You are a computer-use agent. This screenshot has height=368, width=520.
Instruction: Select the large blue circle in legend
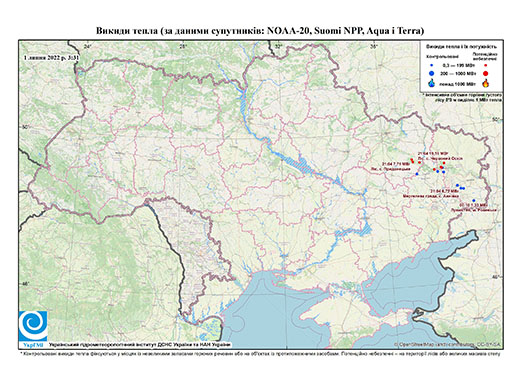pos(432,73)
